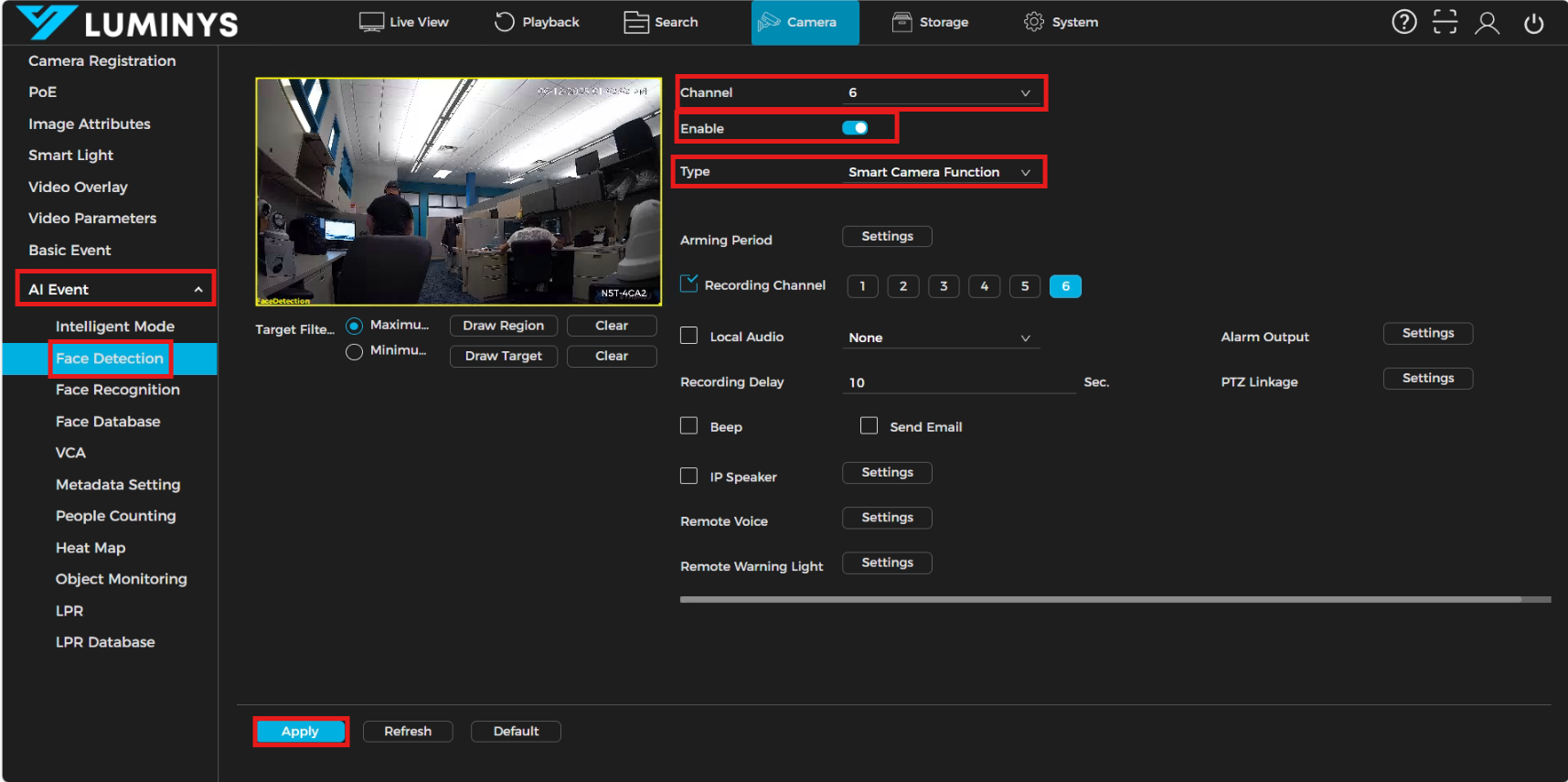Image resolution: width=1568 pixels, height=782 pixels.
Task: Select the Minimum target filter radio button
Action: point(355,351)
